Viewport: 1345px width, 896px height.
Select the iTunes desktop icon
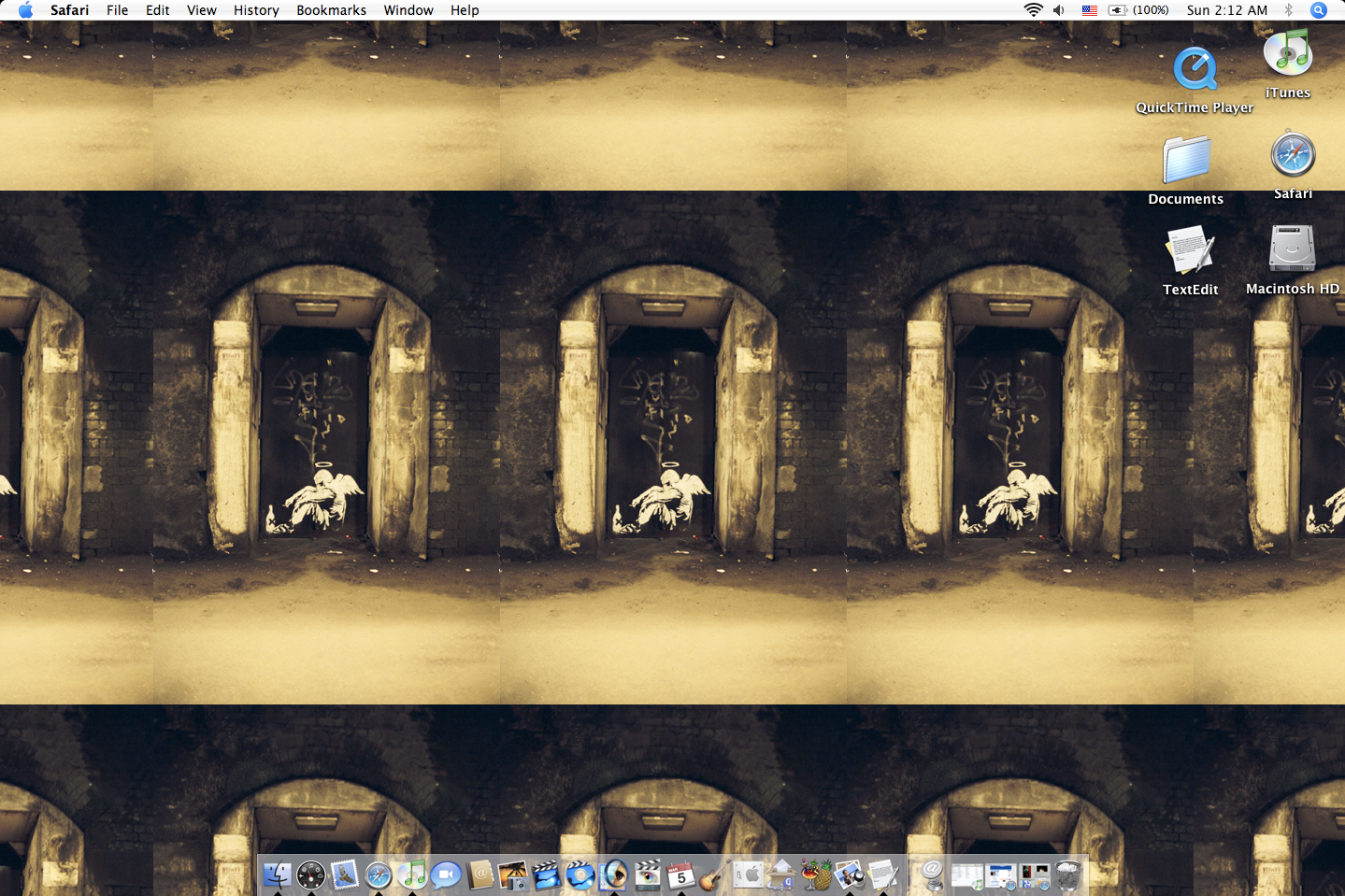pos(1288,64)
